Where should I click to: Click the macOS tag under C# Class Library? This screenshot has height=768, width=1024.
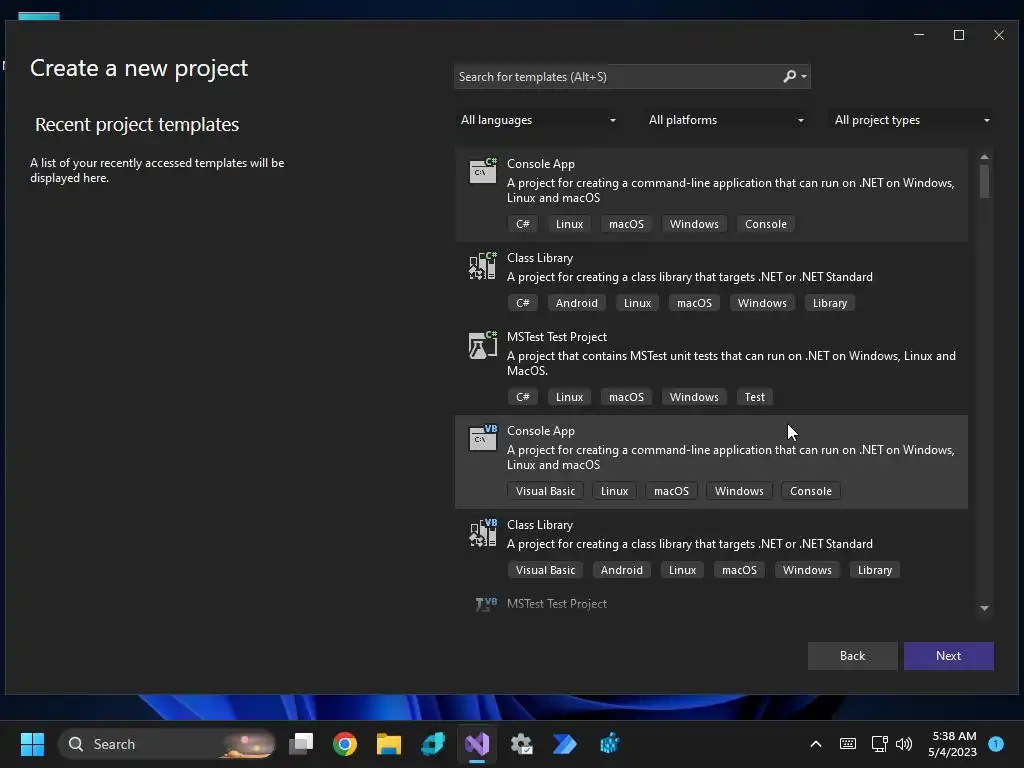694,303
